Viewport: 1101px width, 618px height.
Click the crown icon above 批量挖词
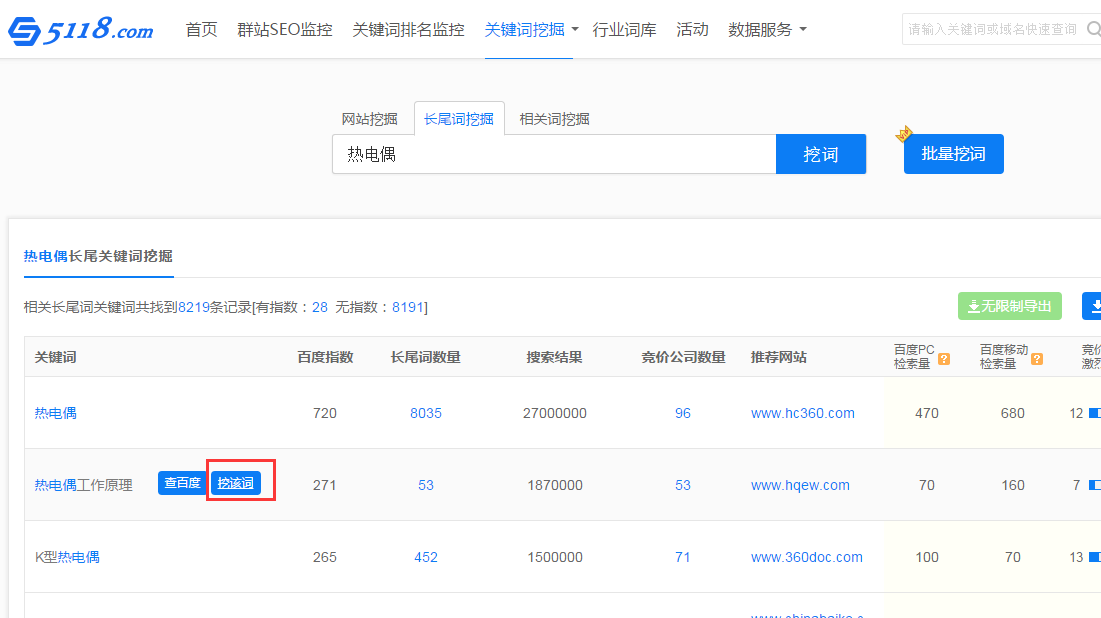(x=904, y=134)
